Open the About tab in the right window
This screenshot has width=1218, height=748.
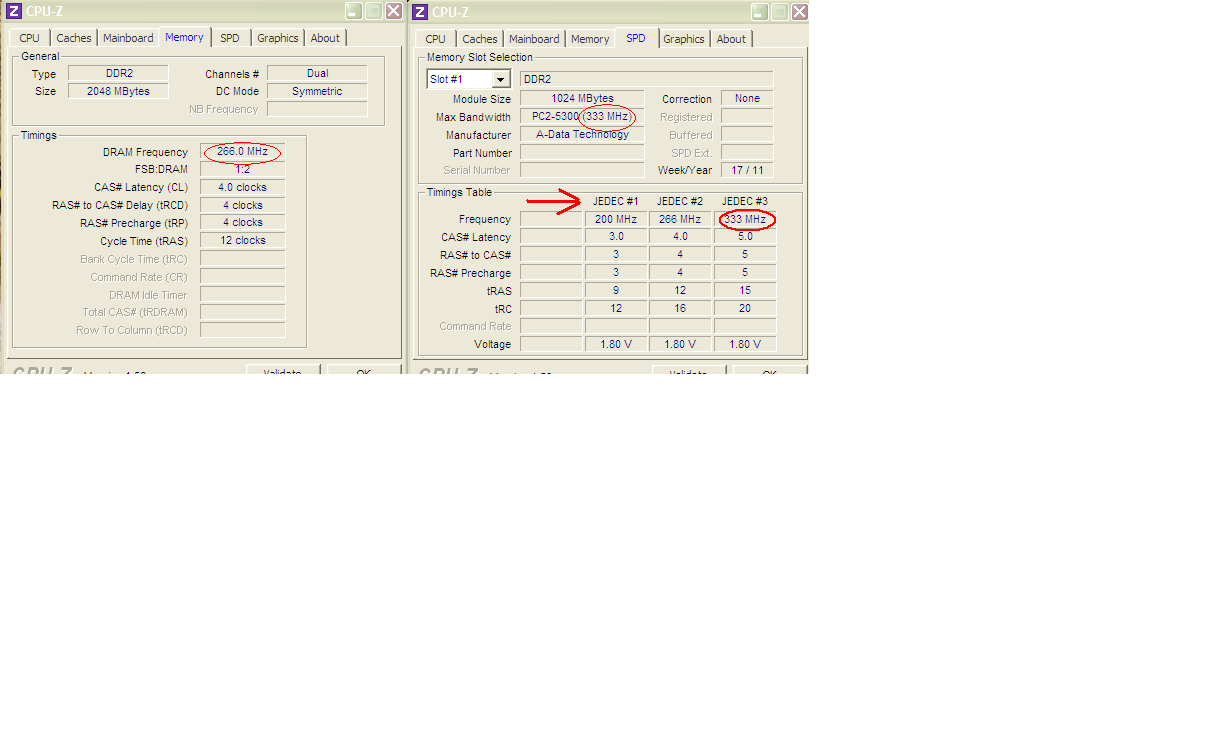(731, 39)
